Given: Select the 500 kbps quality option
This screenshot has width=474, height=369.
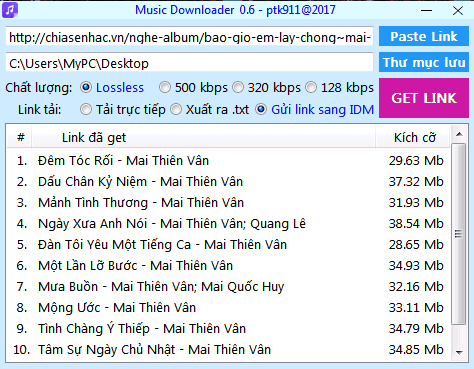Looking at the screenshot, I should point(194,88).
